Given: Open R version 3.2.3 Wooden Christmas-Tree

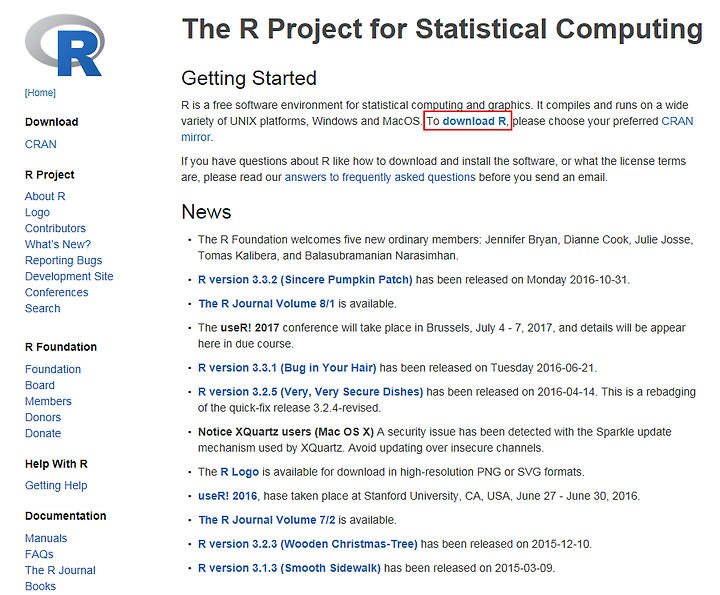Looking at the screenshot, I should pos(308,544).
